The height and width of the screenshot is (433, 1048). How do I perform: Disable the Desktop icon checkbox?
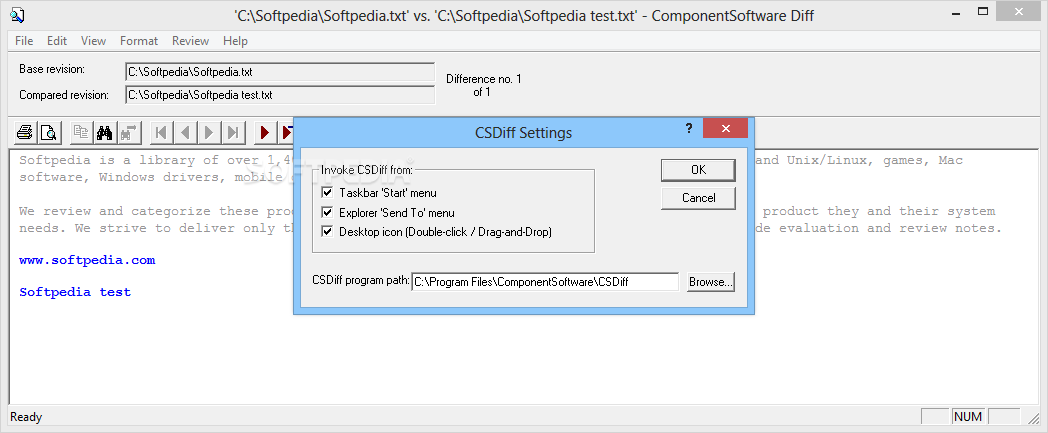coord(327,232)
